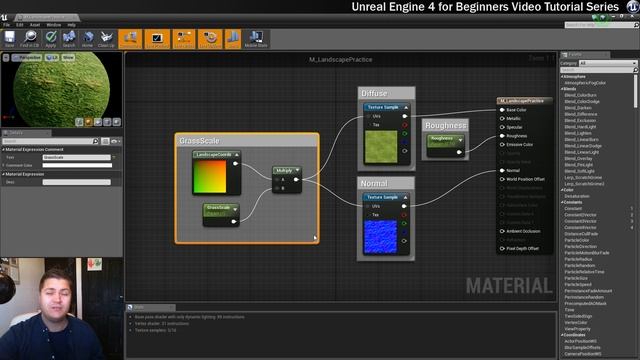Select the GrassScale comment box header
This screenshot has height=360, width=640.
coord(247,141)
